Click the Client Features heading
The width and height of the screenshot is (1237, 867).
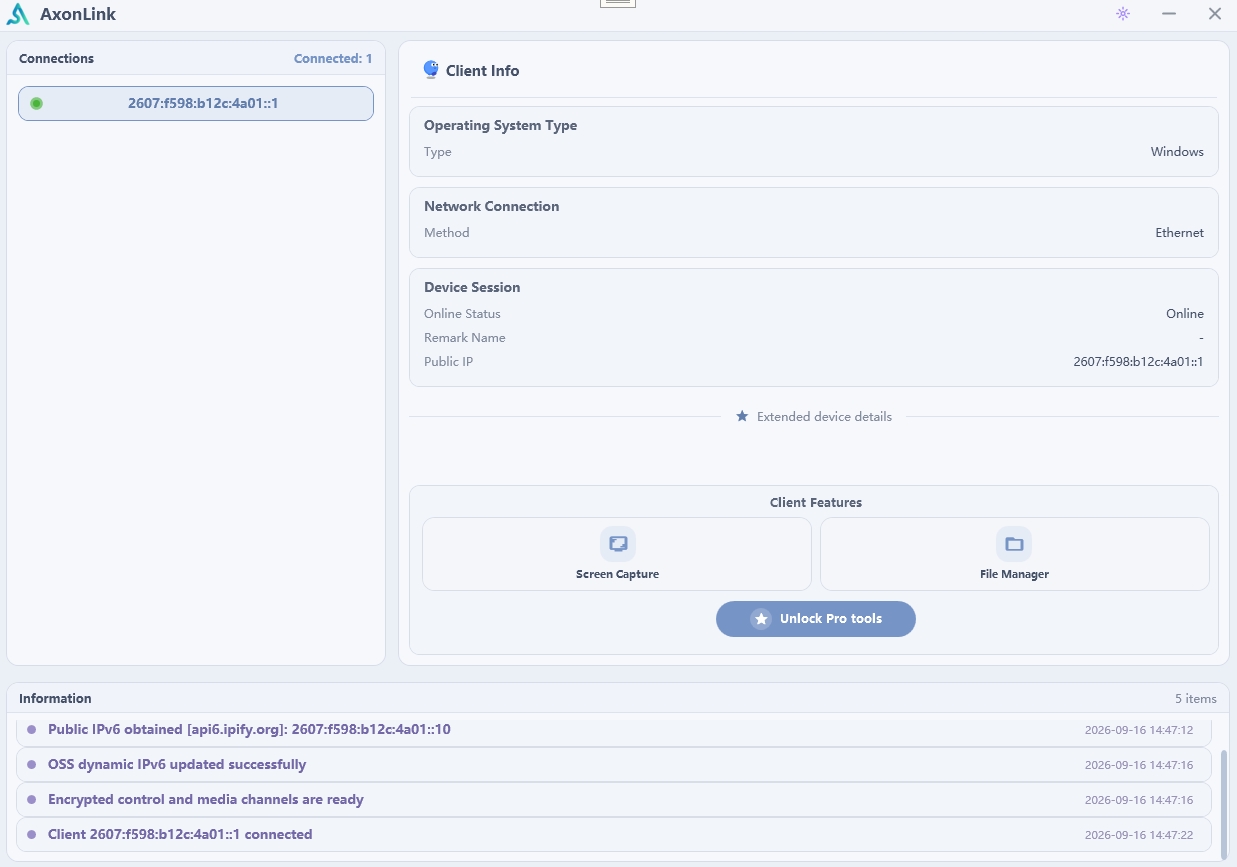816,503
